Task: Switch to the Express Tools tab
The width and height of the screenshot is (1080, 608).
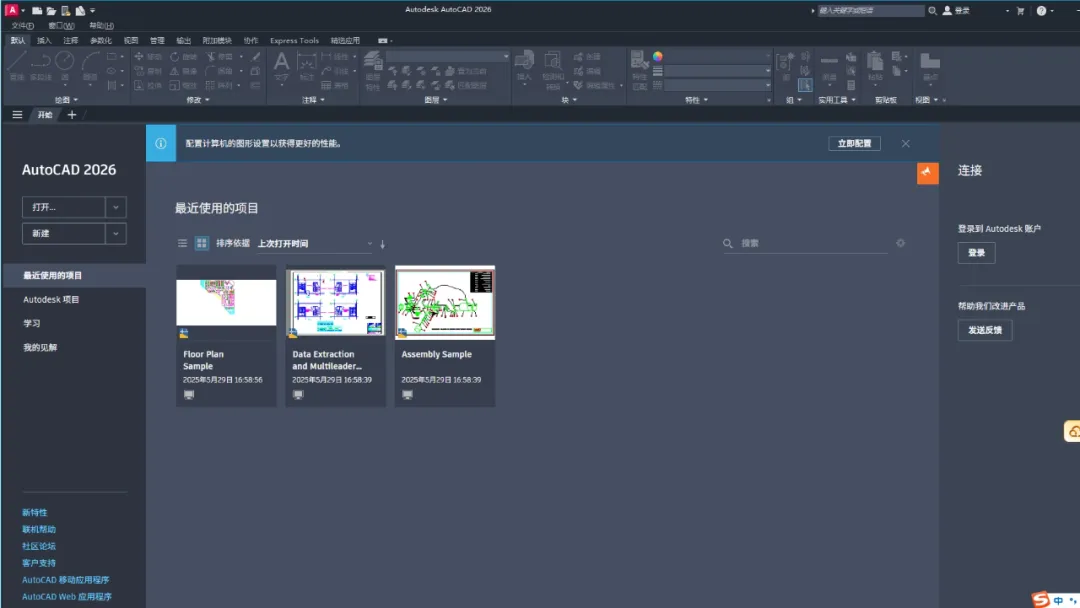Action: (x=294, y=41)
